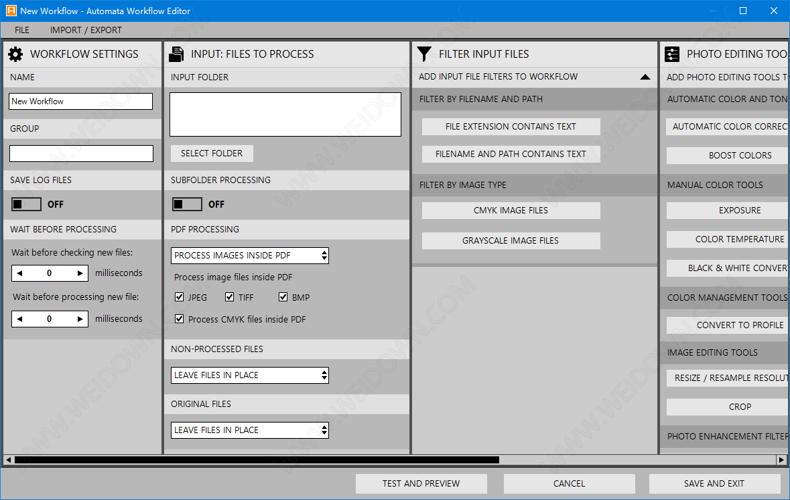Toggle the Subfolder Processing switch
Screen dimensions: 790x500
pyautogui.click(x=187, y=204)
